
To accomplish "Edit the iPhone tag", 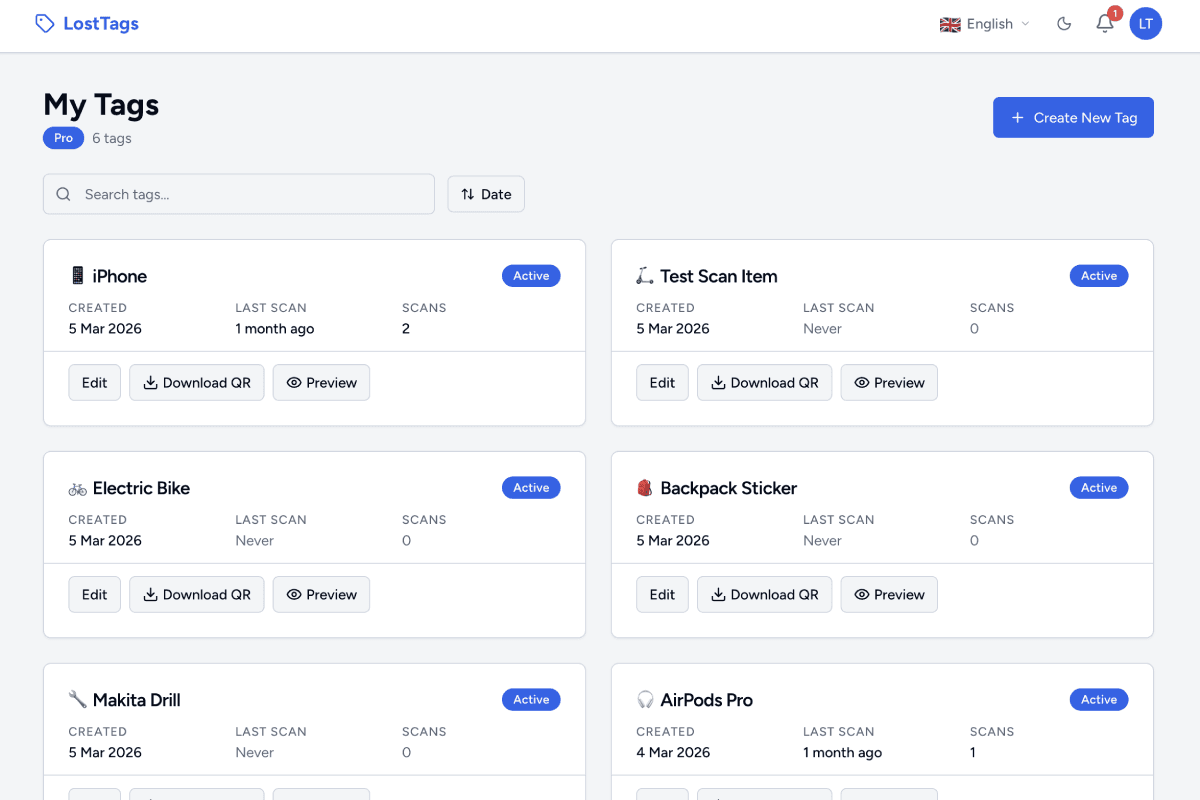I will (x=95, y=382).
